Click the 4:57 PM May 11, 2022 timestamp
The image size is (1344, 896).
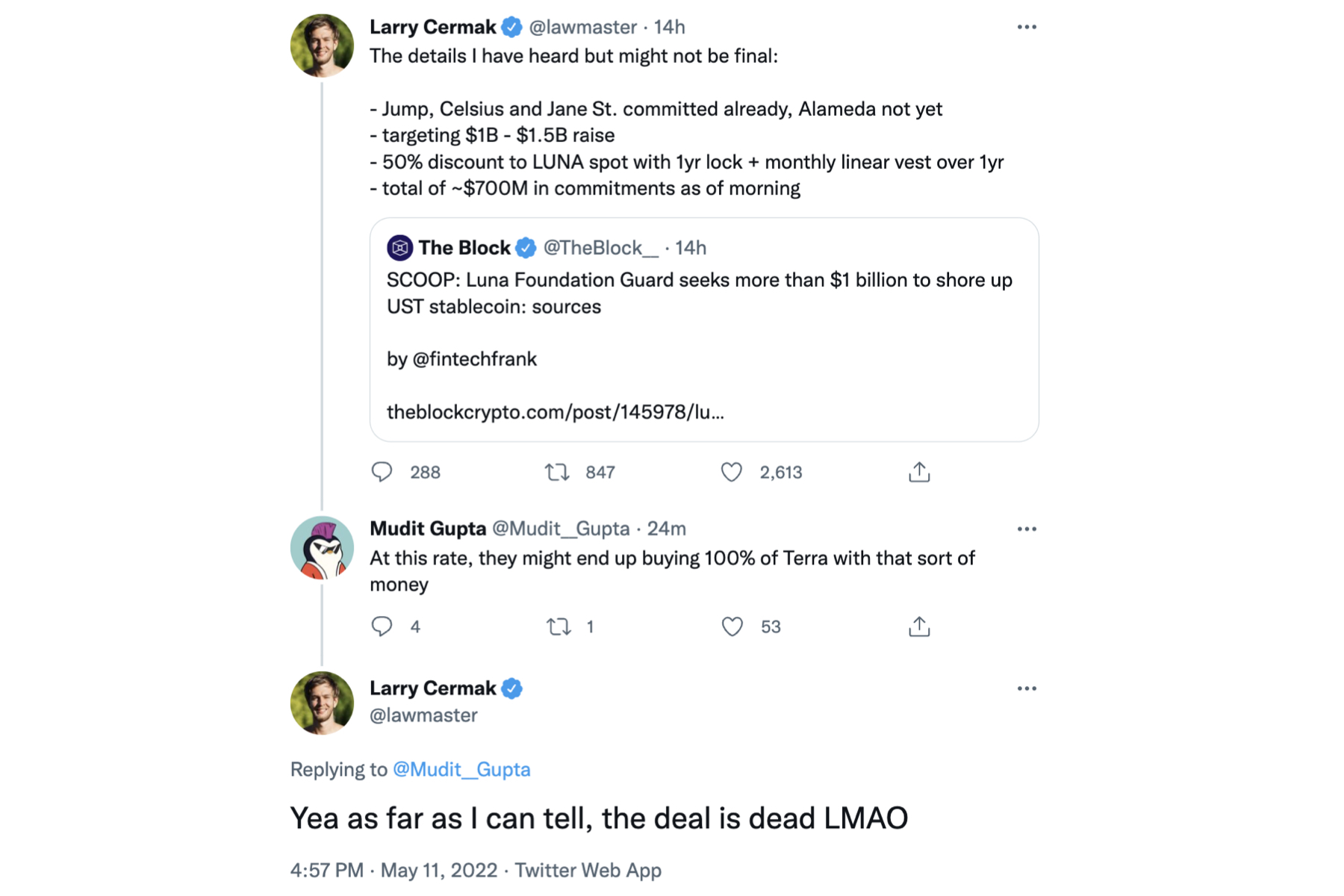[x=393, y=870]
